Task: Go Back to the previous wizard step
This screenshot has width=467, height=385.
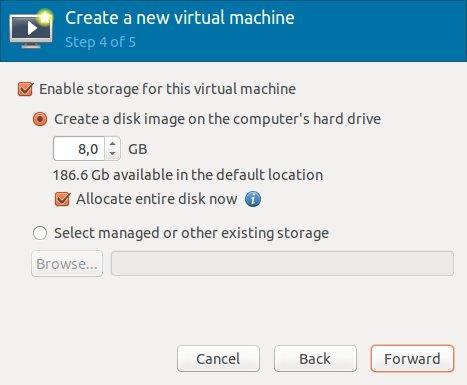Action: [x=315, y=359]
